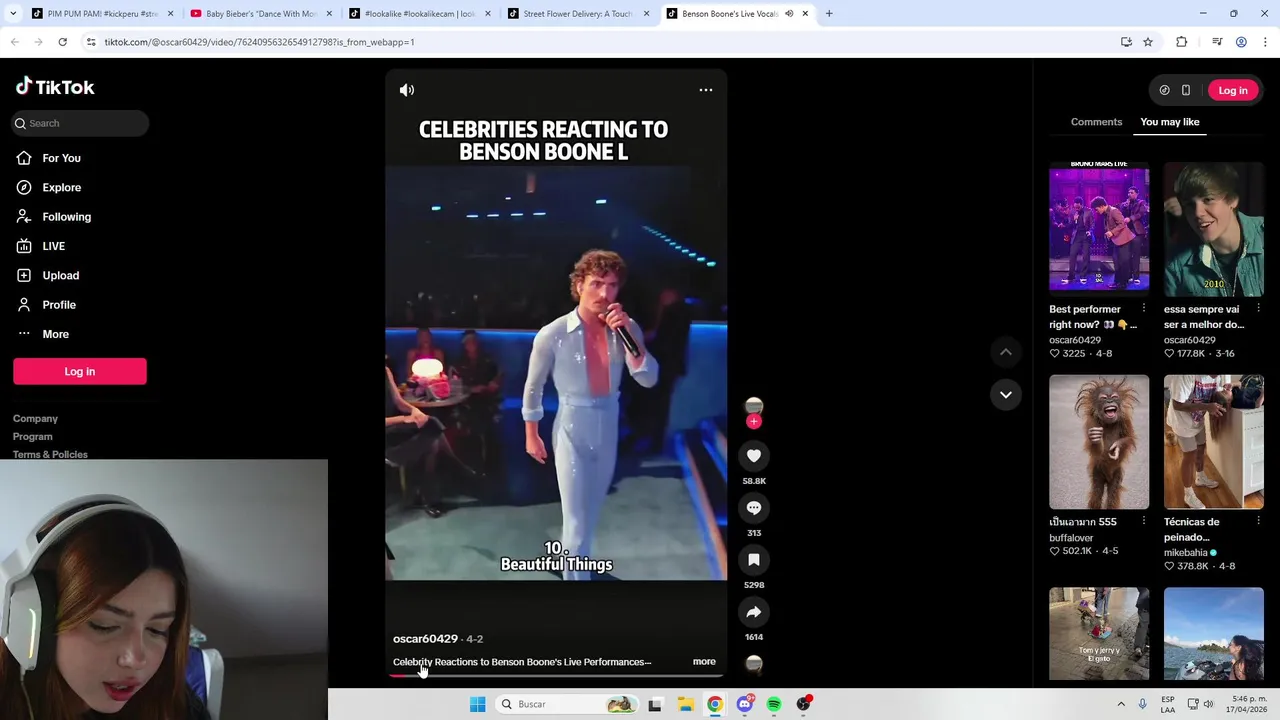Open comments via the speech bubble icon
This screenshot has height=720, width=1280.
tap(754, 508)
